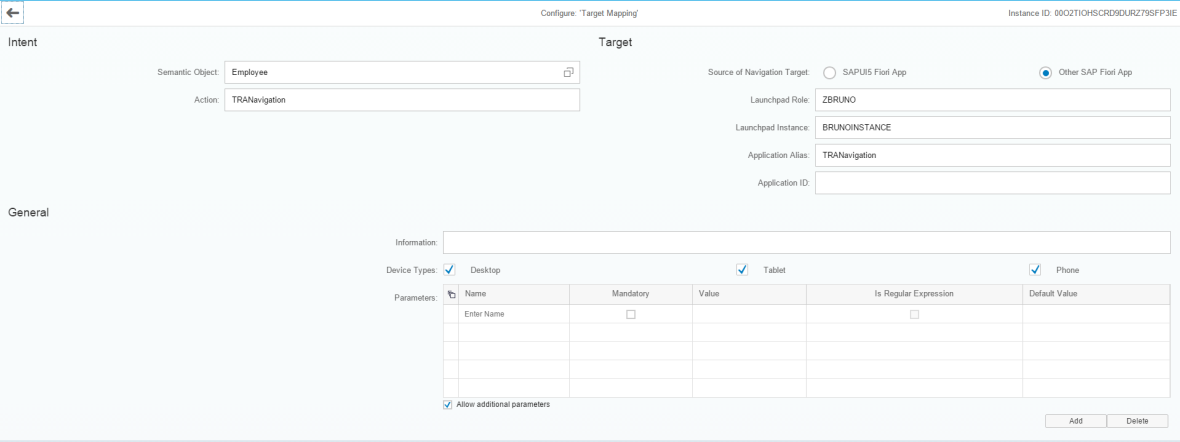
Task: Click the Application Alias field
Action: [x=992, y=155]
